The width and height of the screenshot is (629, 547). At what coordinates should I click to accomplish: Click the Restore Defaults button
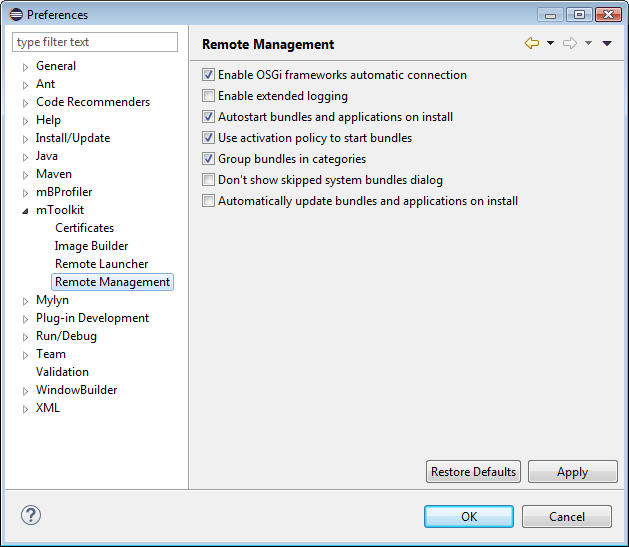pos(473,472)
